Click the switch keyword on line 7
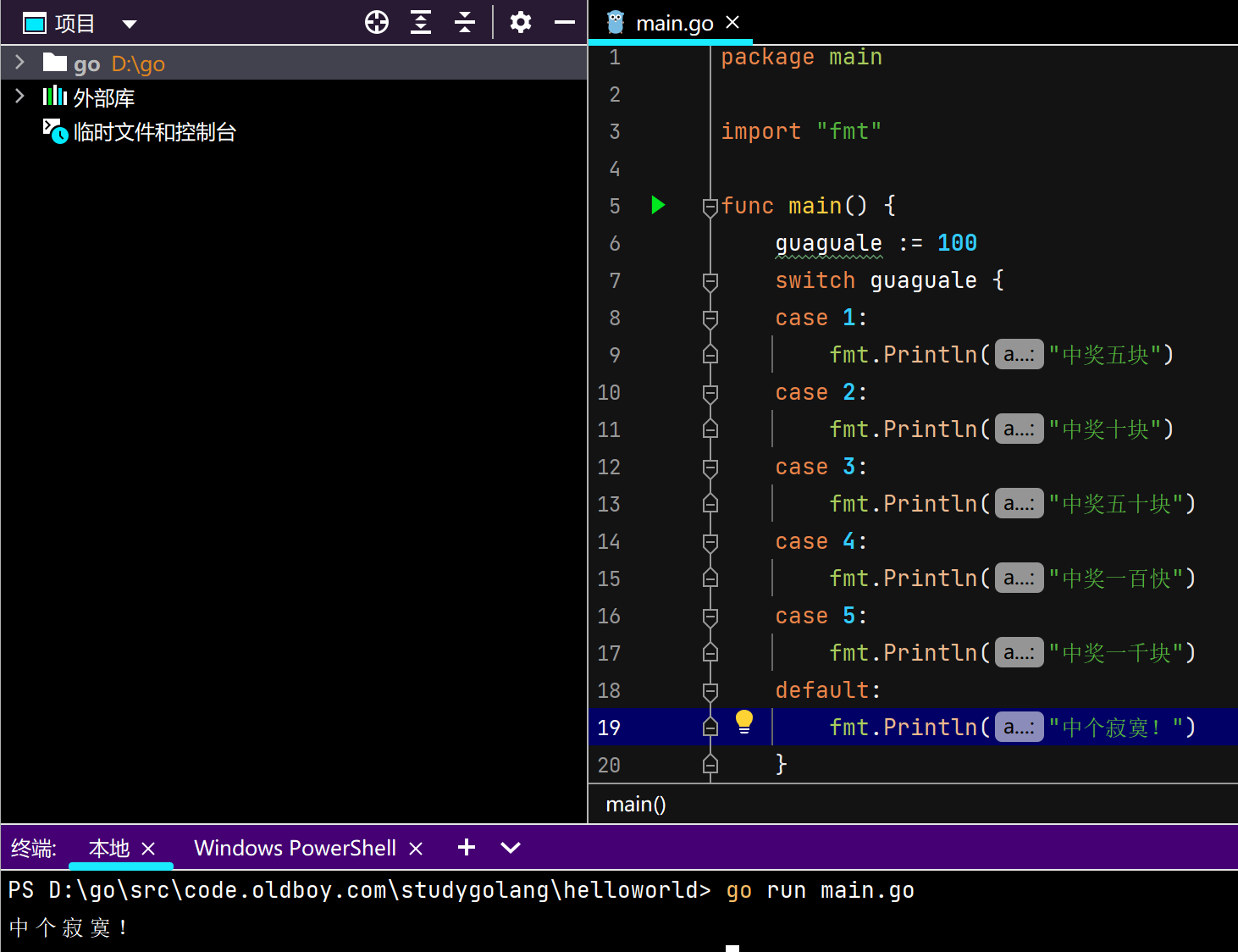Viewport: 1238px width, 952px height. [x=815, y=280]
